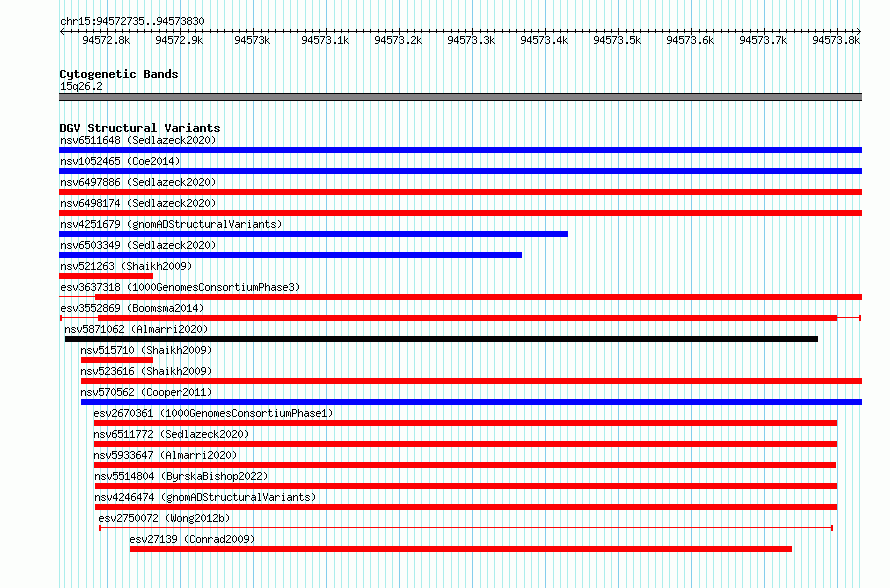890x588 pixels.
Task: Click the 94573.6k ruler tick label
Action: 690,40
